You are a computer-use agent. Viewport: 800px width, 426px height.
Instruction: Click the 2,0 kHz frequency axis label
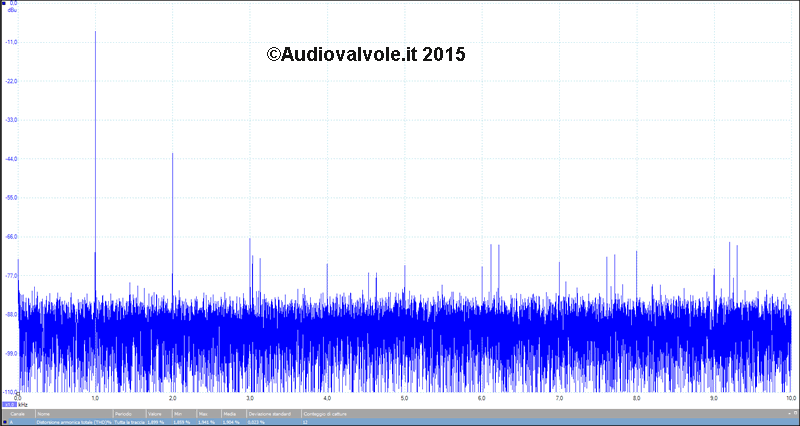172,397
